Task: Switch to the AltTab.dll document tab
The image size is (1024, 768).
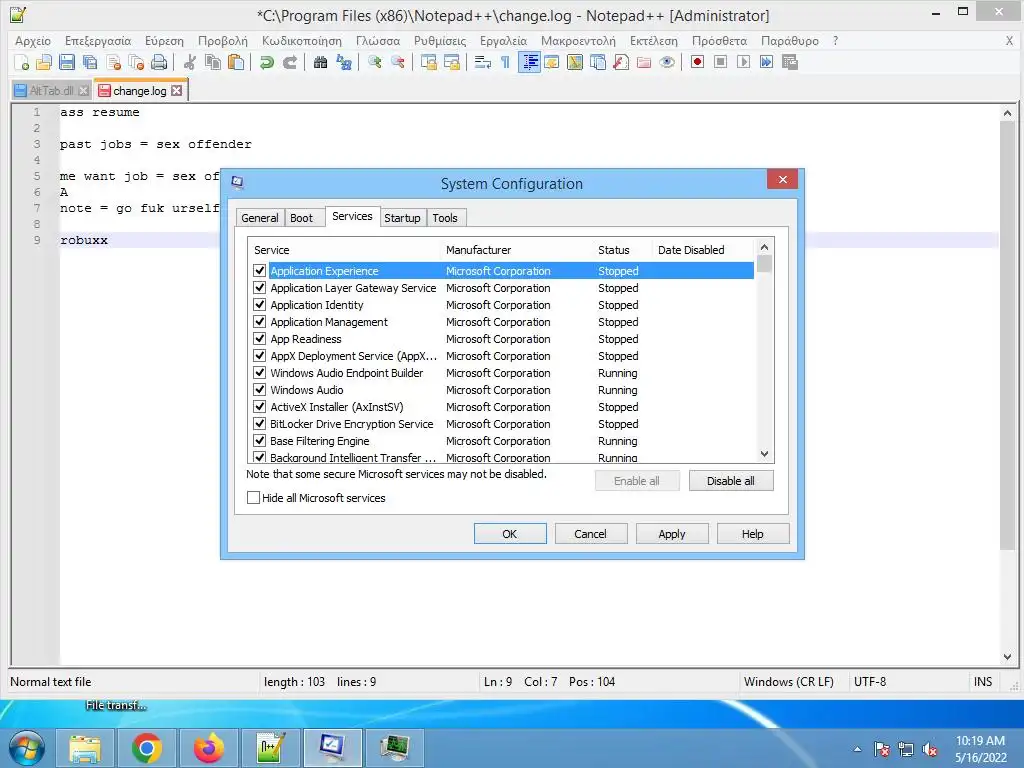Action: click(52, 91)
